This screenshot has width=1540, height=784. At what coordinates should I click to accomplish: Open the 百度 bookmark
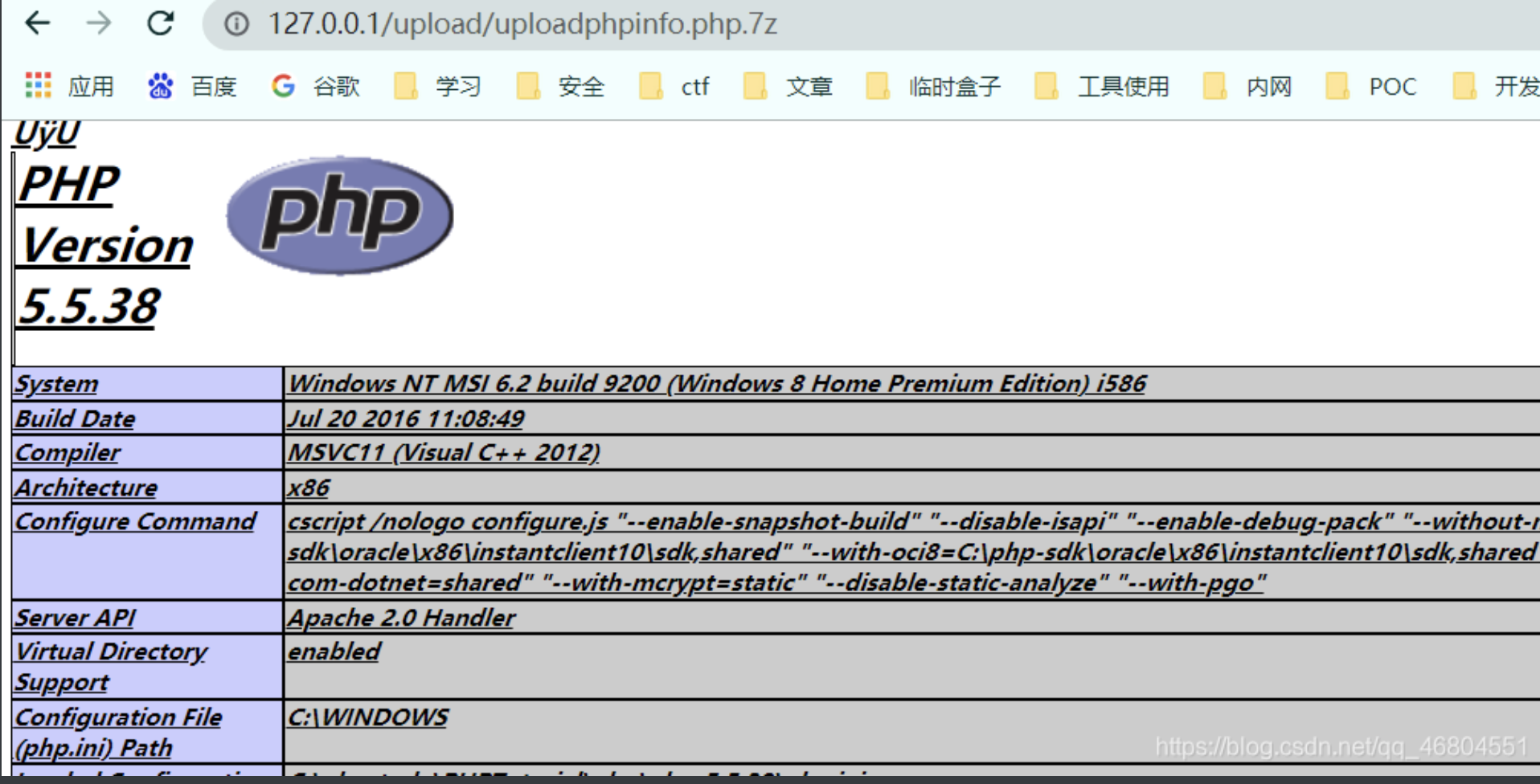point(192,86)
